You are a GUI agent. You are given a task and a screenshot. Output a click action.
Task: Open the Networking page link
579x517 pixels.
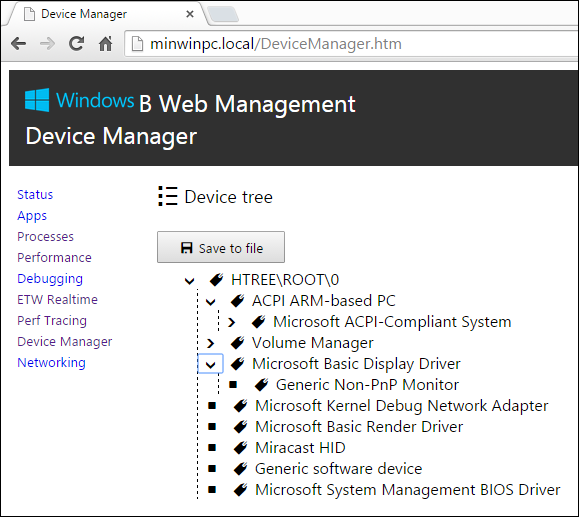(x=51, y=363)
